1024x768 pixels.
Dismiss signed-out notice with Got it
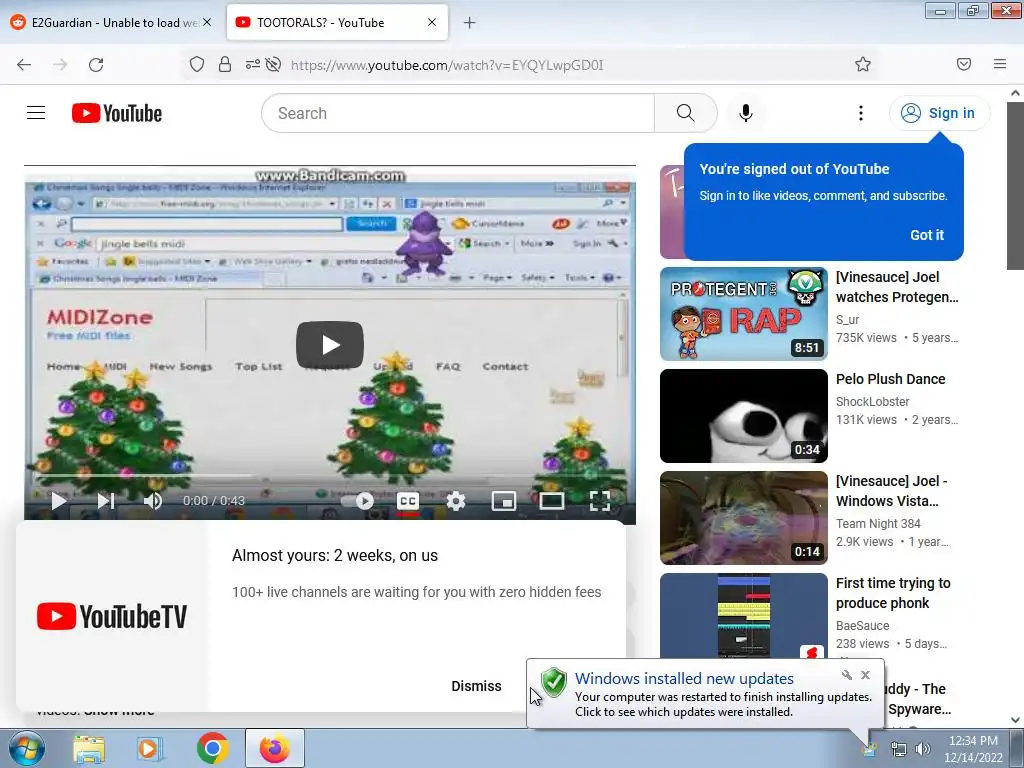pyautogui.click(x=927, y=234)
